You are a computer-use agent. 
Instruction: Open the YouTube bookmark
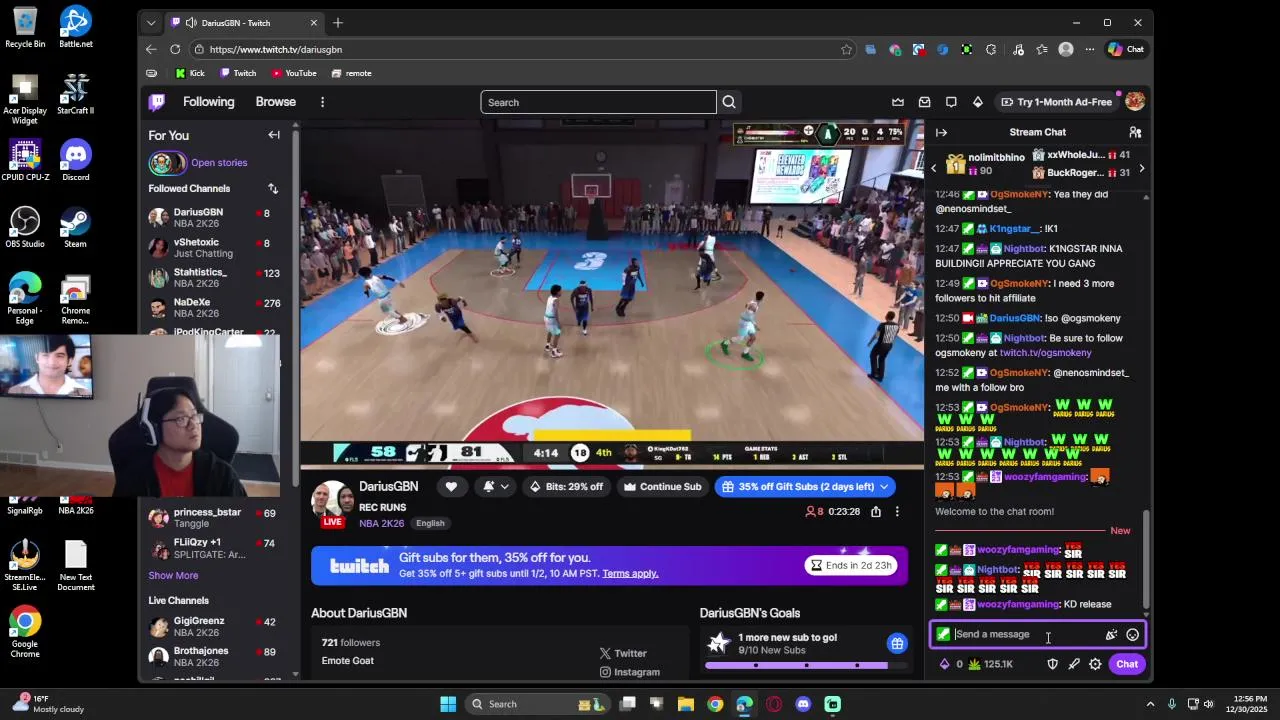point(293,73)
